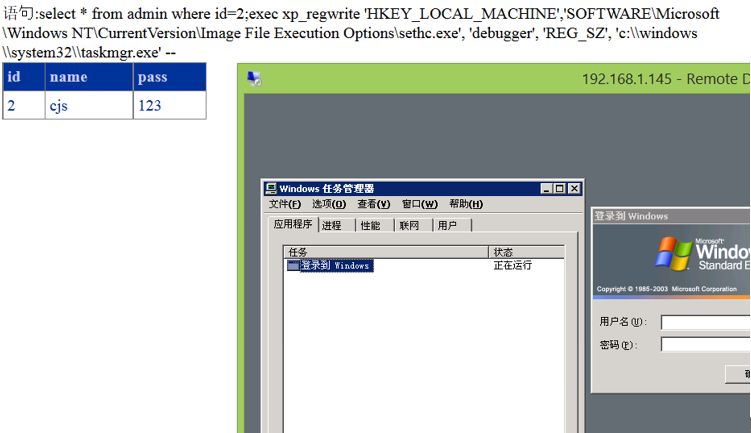Open the 选项(O) menu in Task Manager
Viewport: 751px width, 433px height.
(329, 204)
